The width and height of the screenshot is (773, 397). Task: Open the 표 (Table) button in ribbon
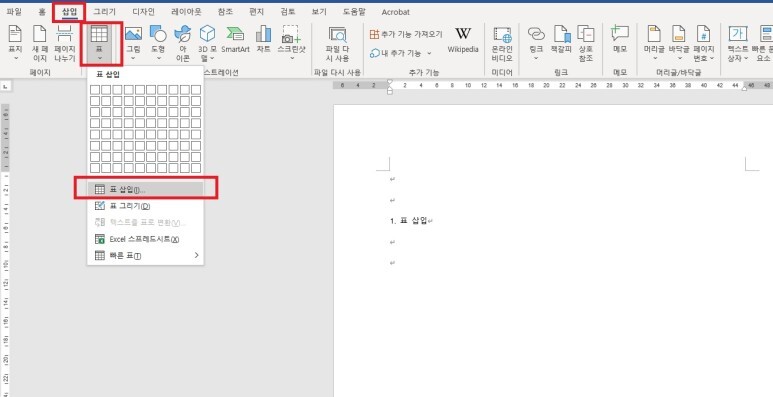pyautogui.click(x=100, y=43)
